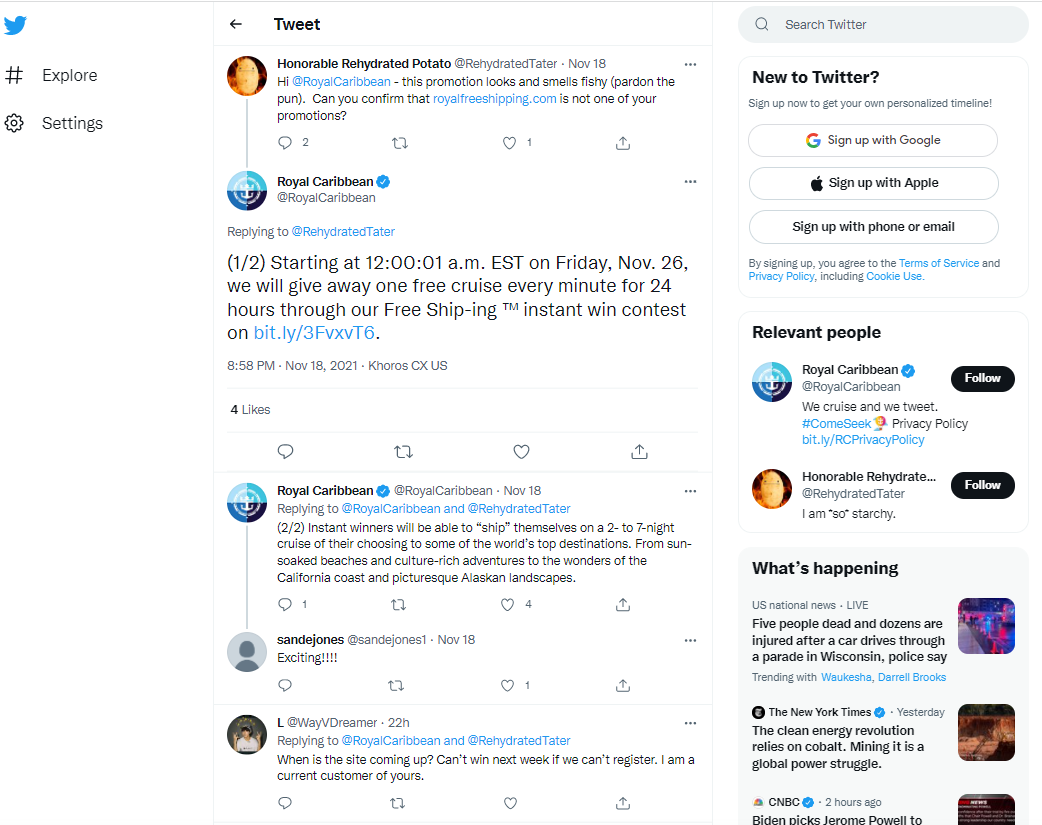Follow Royal Caribbean in Relevant people
The height and width of the screenshot is (825, 1042).
point(982,378)
